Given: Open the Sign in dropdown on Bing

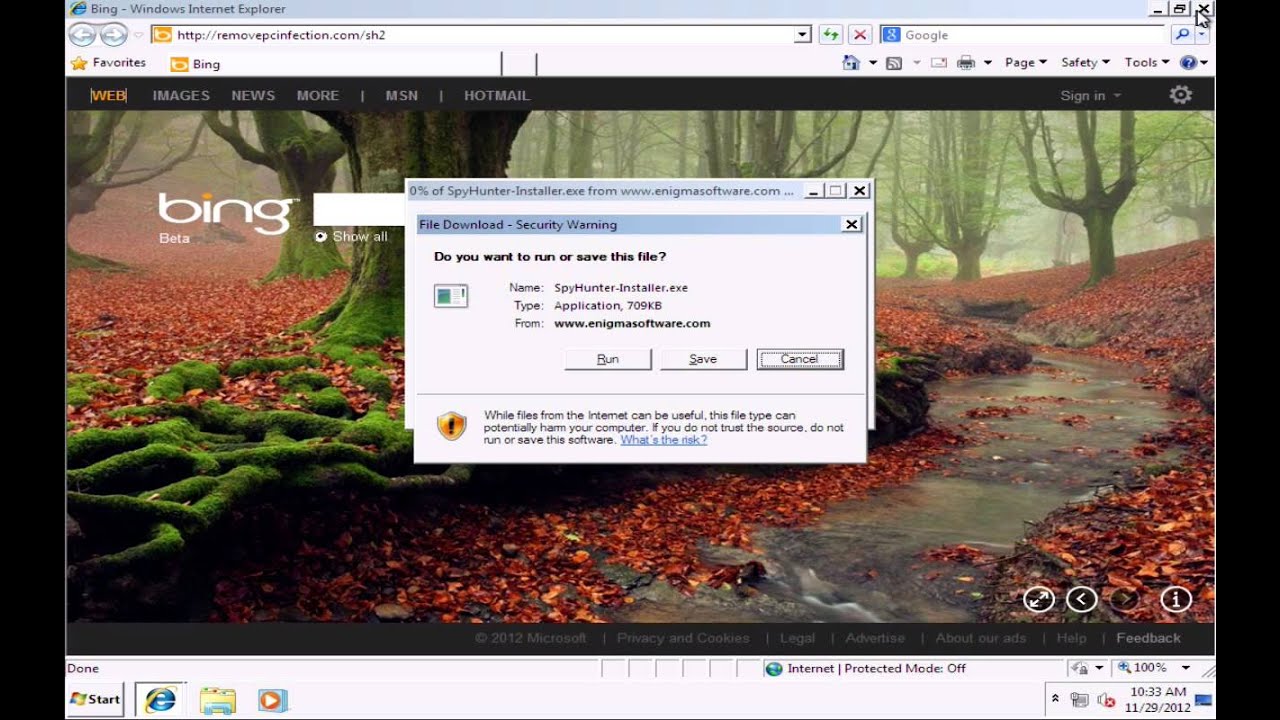Looking at the screenshot, I should click(x=1091, y=96).
